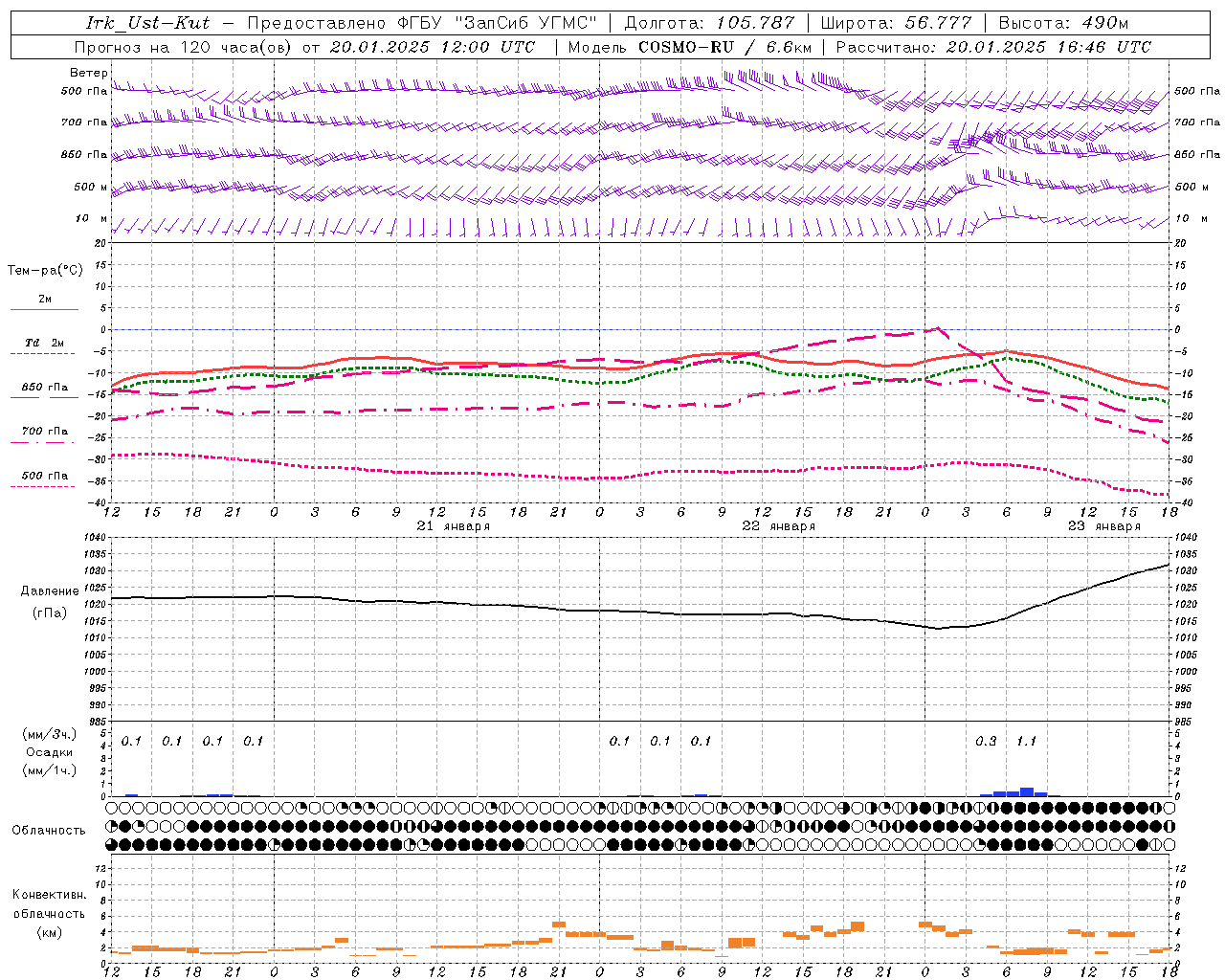The height and width of the screenshot is (980, 1225).
Task: Click the 850 гПа wind level label on left
Action: (x=84, y=154)
